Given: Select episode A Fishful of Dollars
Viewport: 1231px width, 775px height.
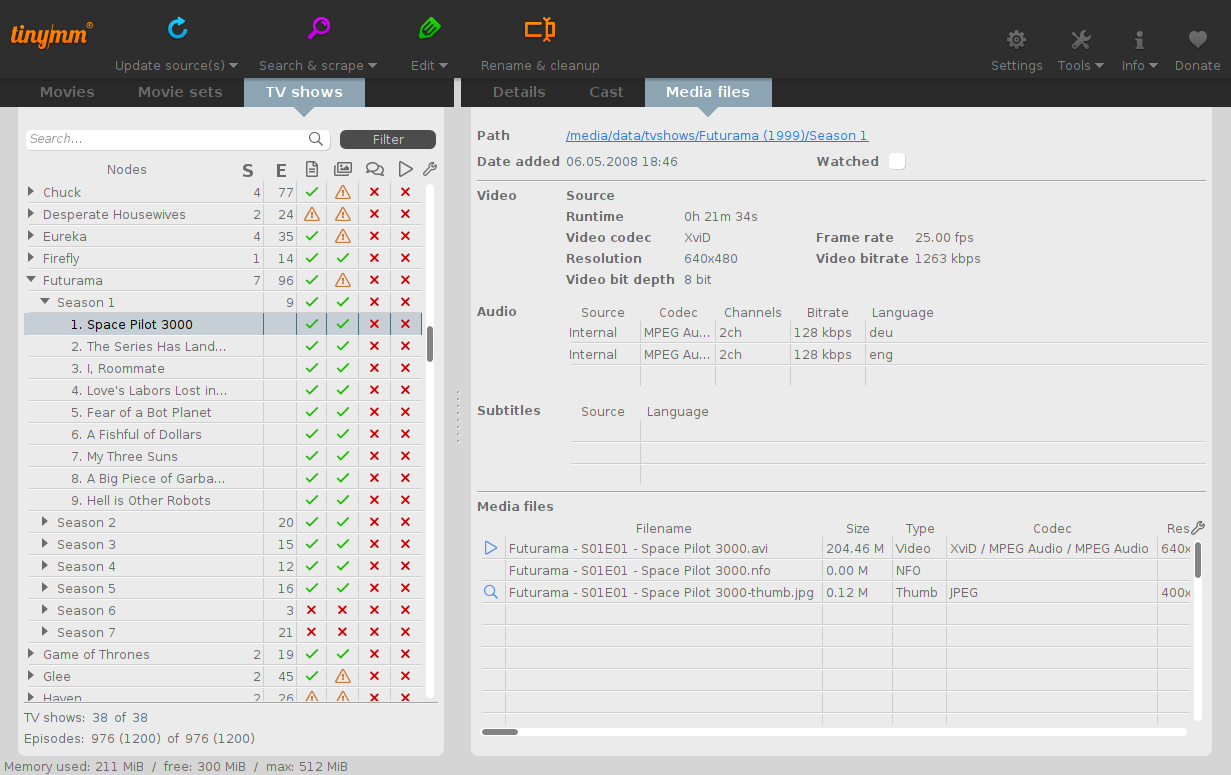Looking at the screenshot, I should pos(137,434).
